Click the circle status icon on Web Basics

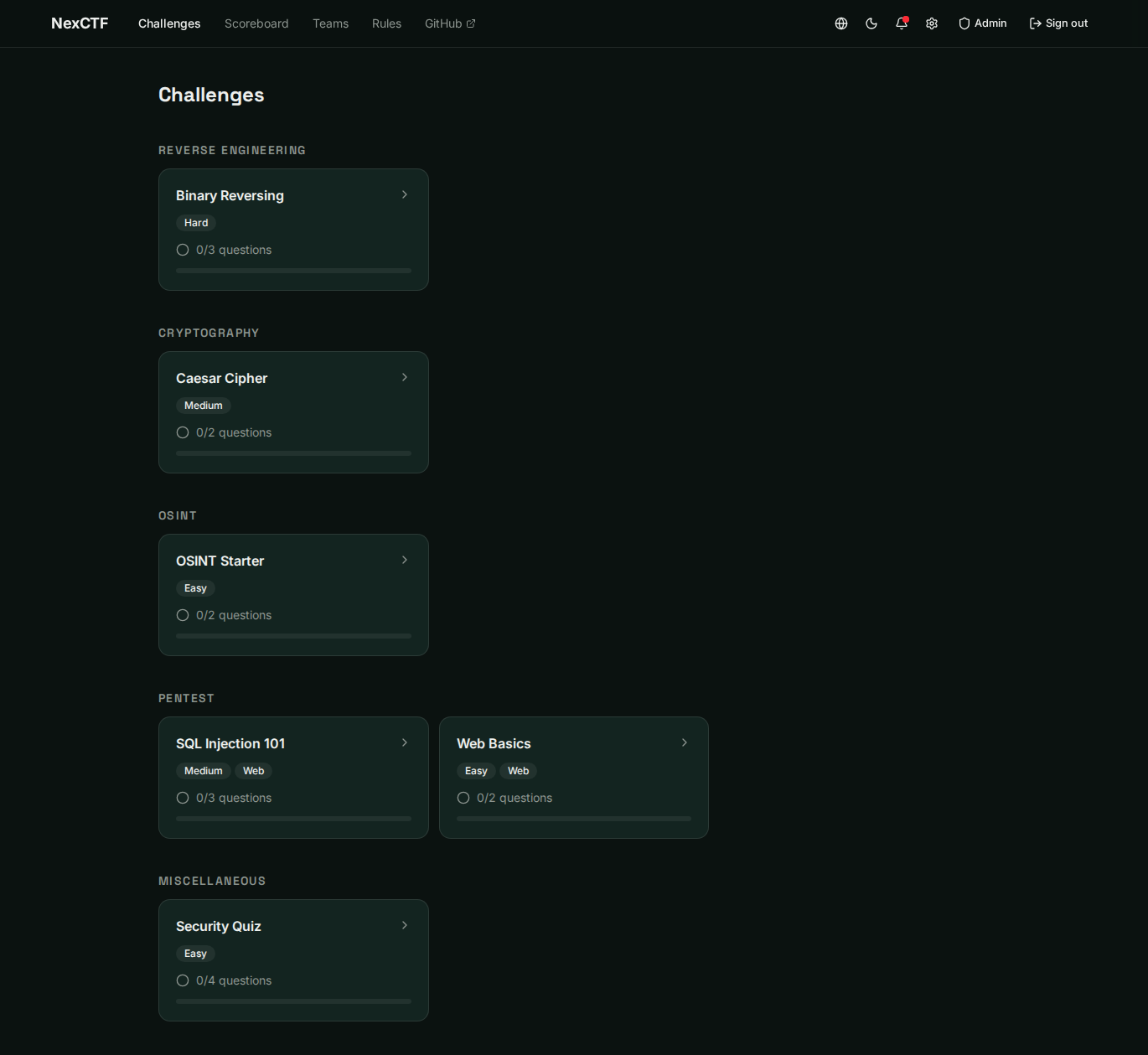tap(463, 798)
